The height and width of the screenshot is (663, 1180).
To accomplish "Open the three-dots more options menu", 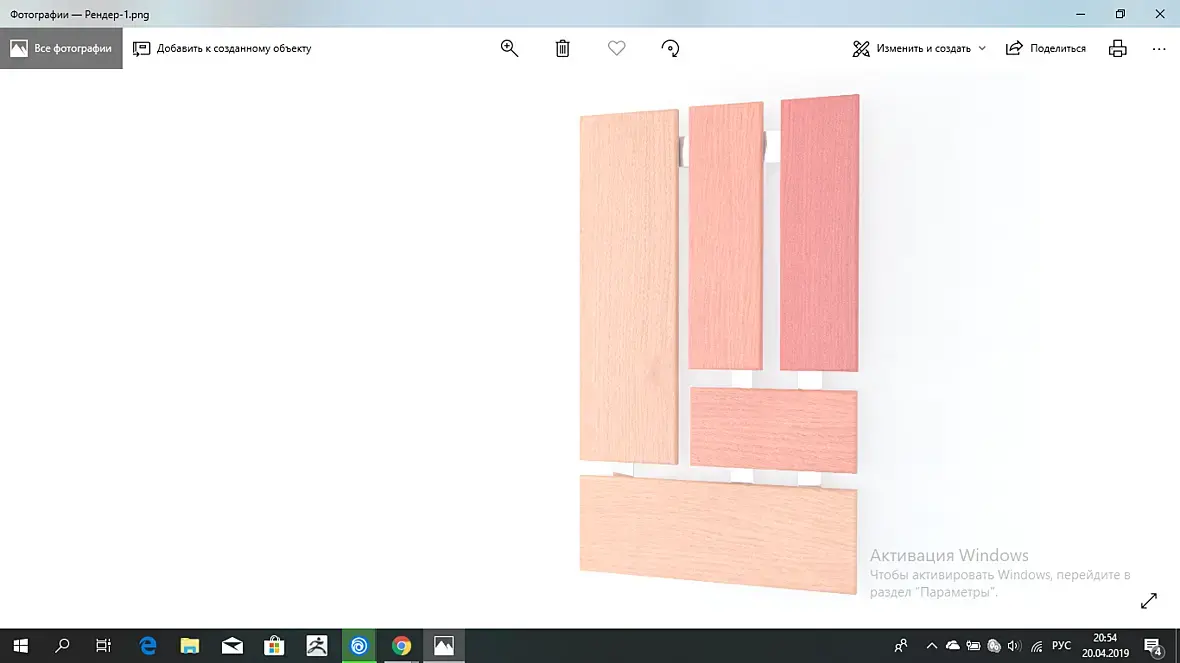I will [1159, 48].
